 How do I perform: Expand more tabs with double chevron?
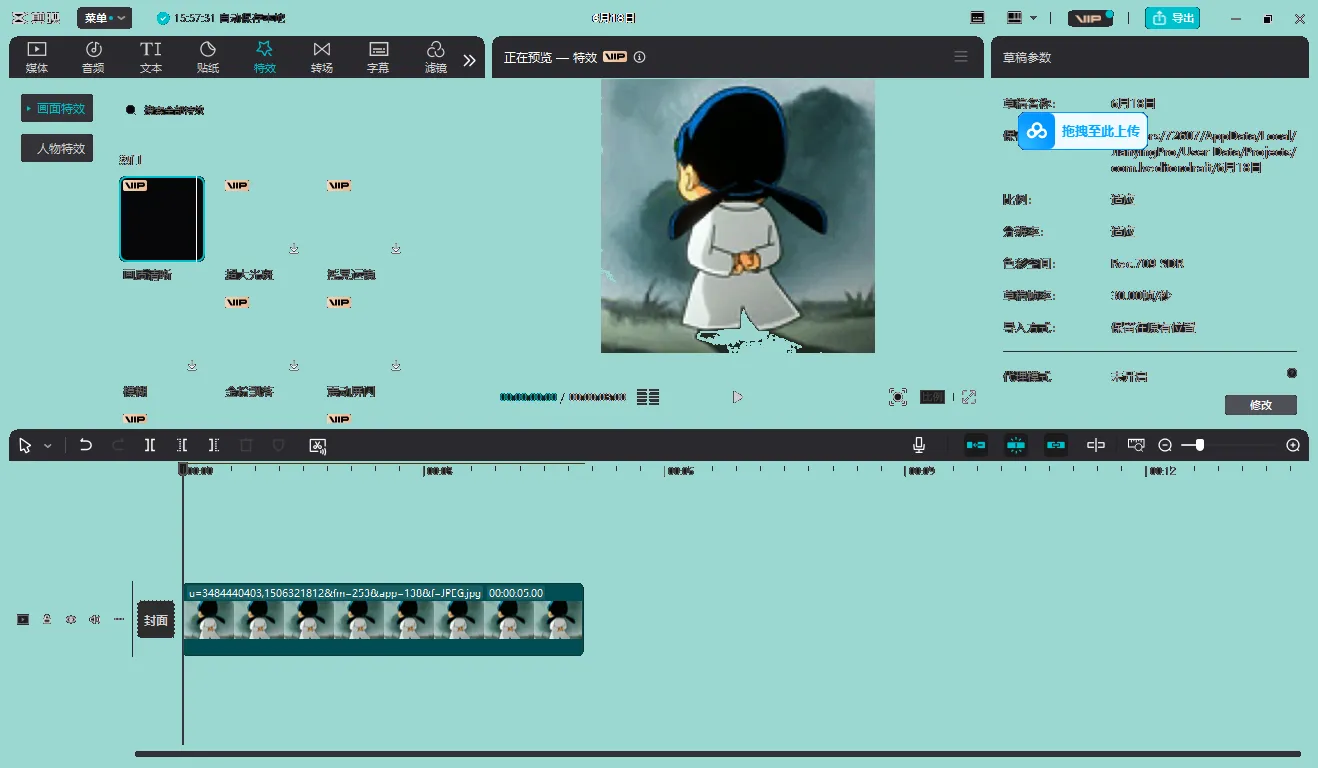469,60
